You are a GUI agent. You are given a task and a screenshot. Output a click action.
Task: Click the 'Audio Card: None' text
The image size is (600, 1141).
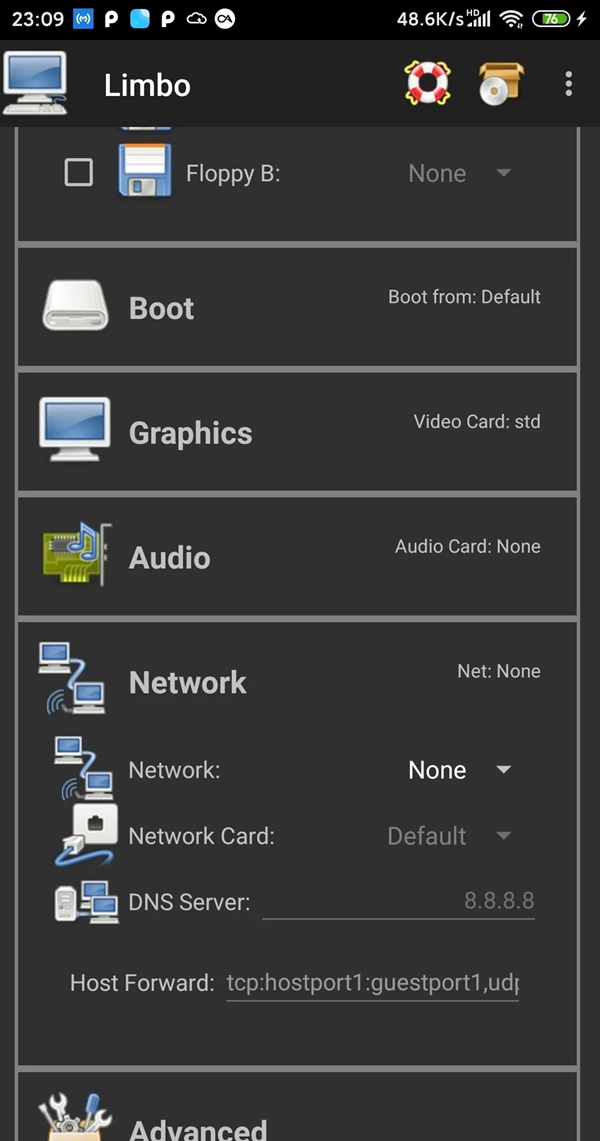(468, 546)
